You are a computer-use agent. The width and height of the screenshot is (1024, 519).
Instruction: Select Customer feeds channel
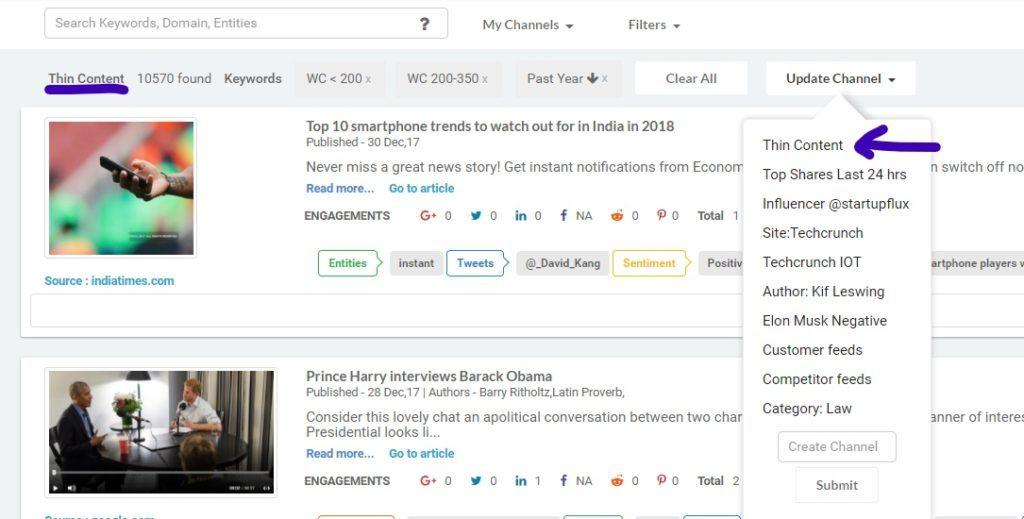(812, 350)
